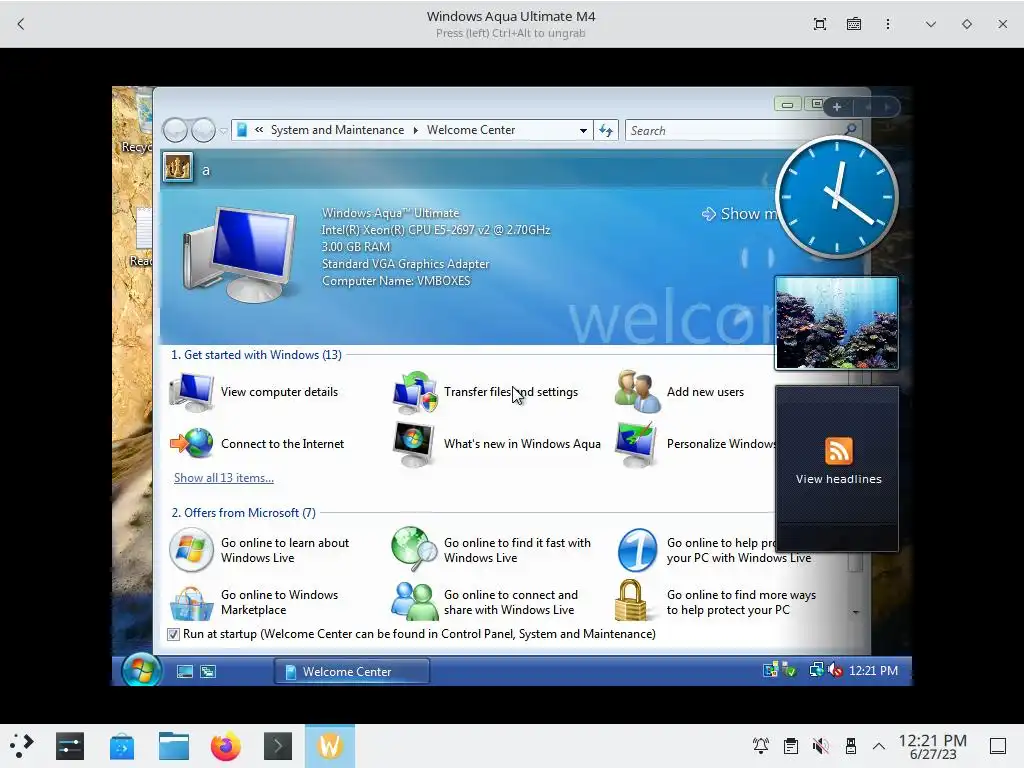Click the Personalize Windows icon
Viewport: 1024px width, 768px height.
tap(637, 444)
